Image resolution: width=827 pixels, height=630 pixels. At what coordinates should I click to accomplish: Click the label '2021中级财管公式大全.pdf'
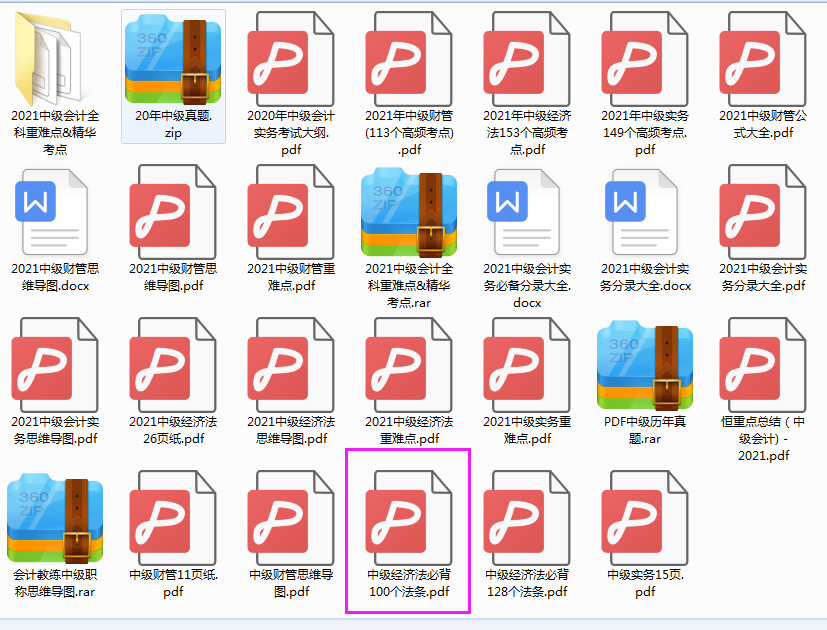coord(763,124)
